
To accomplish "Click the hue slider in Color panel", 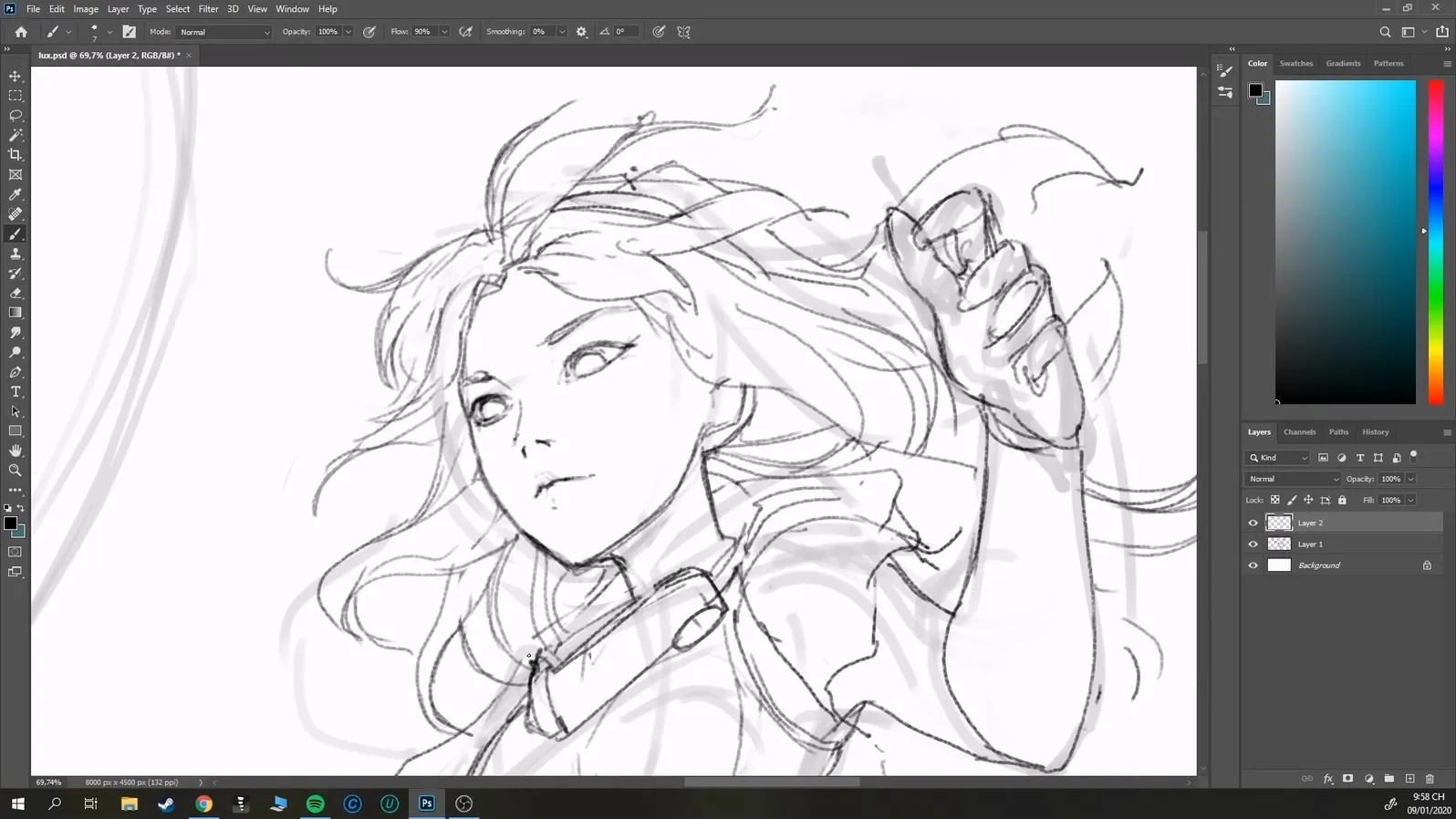I will [1435, 242].
